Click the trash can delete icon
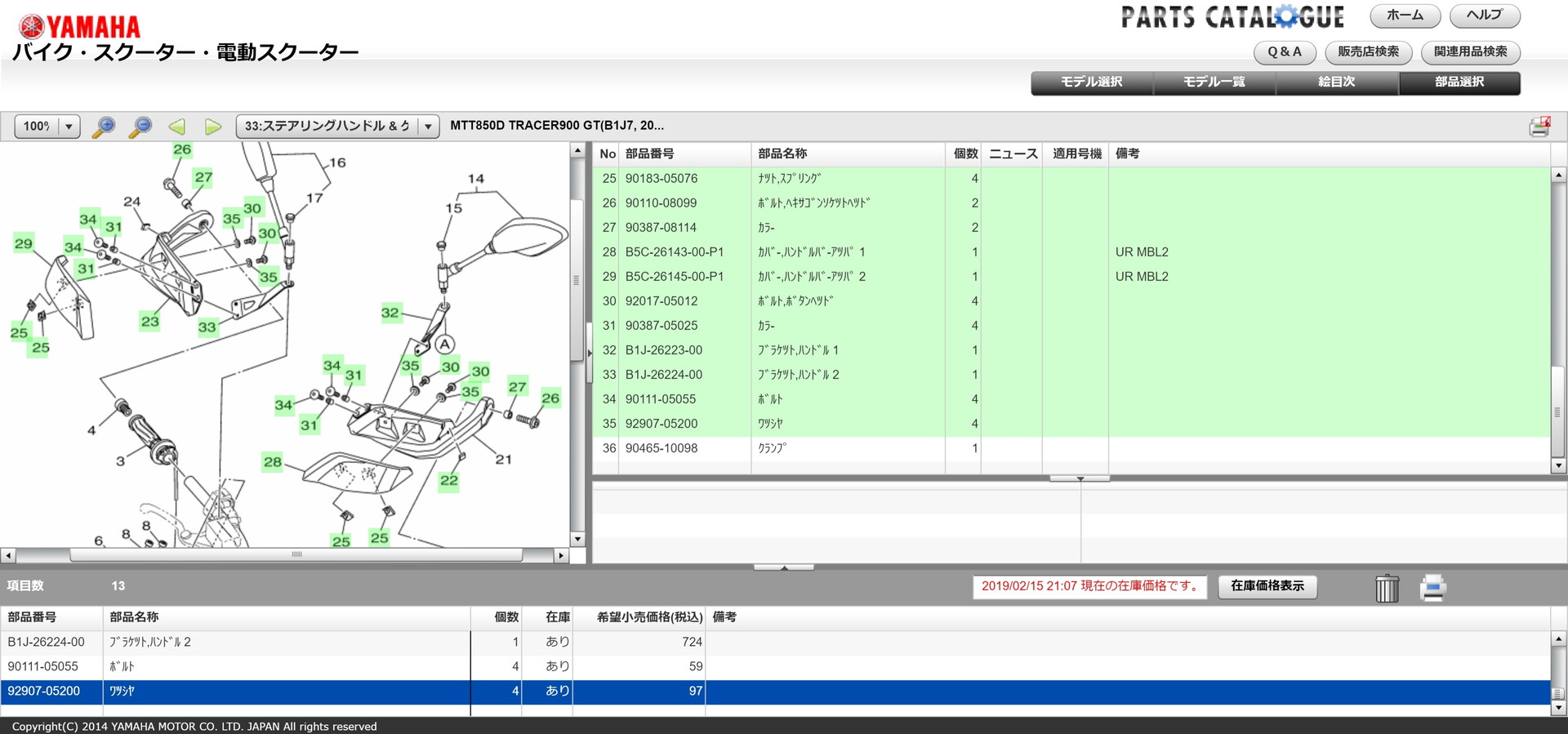 1387,587
